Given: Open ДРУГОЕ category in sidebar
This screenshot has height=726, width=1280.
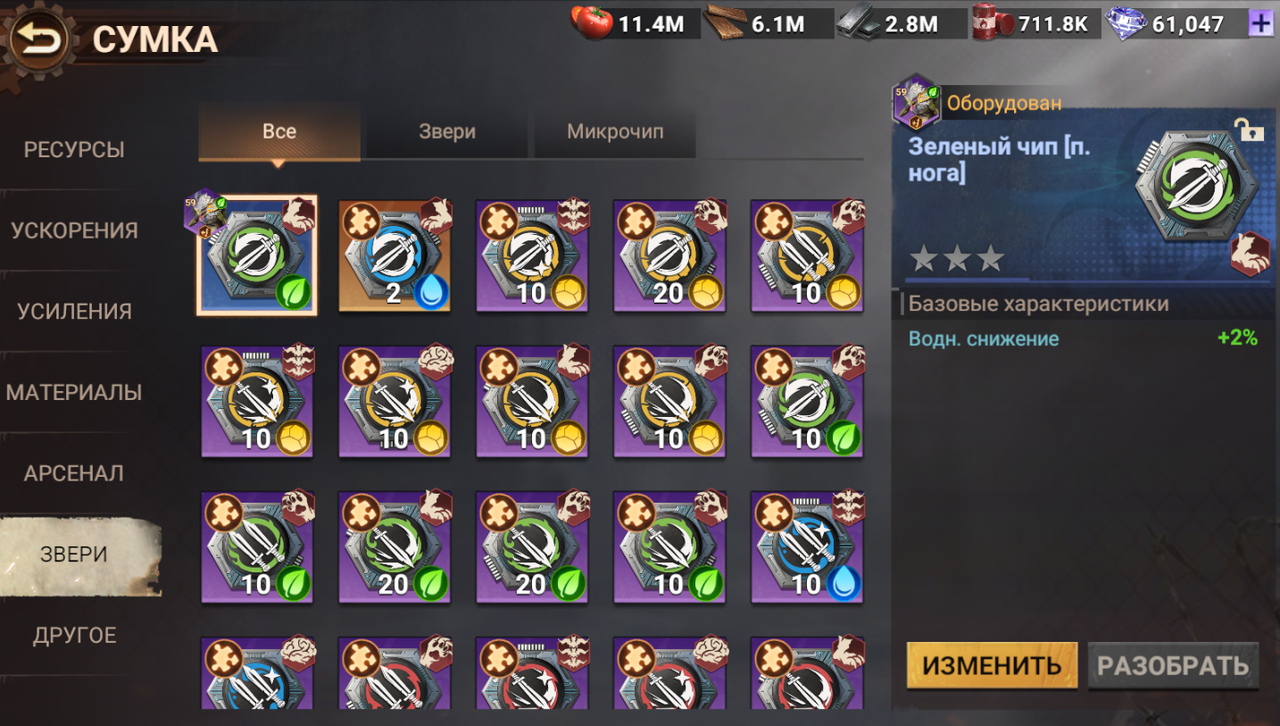Looking at the screenshot, I should pyautogui.click(x=75, y=636).
